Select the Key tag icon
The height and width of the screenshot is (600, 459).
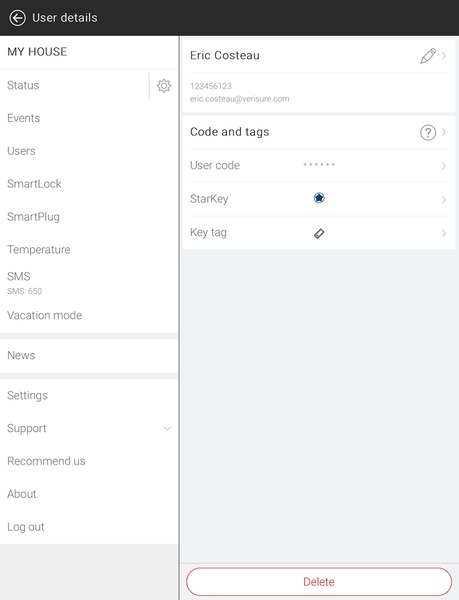click(x=319, y=233)
